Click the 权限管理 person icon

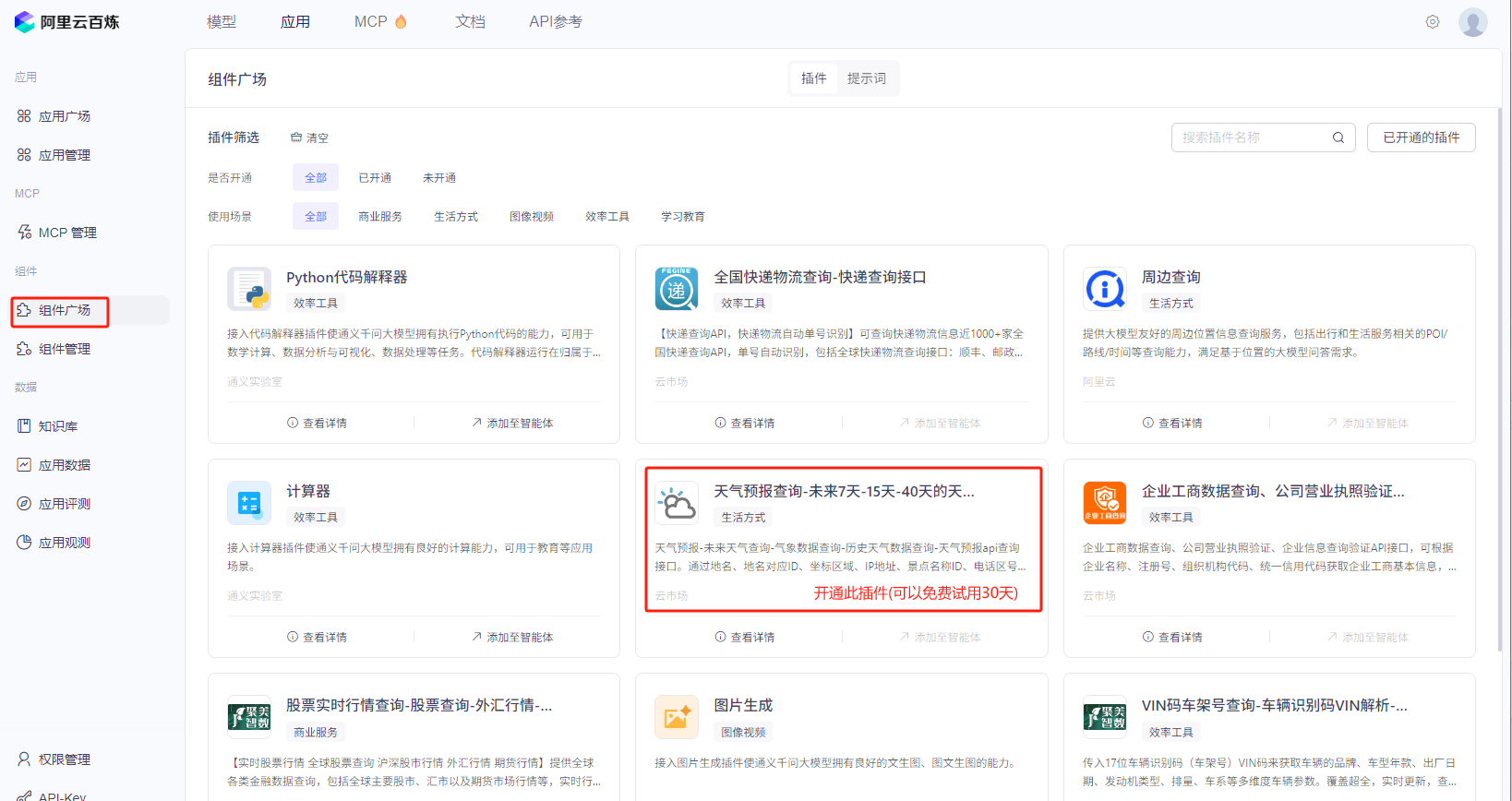[x=24, y=759]
